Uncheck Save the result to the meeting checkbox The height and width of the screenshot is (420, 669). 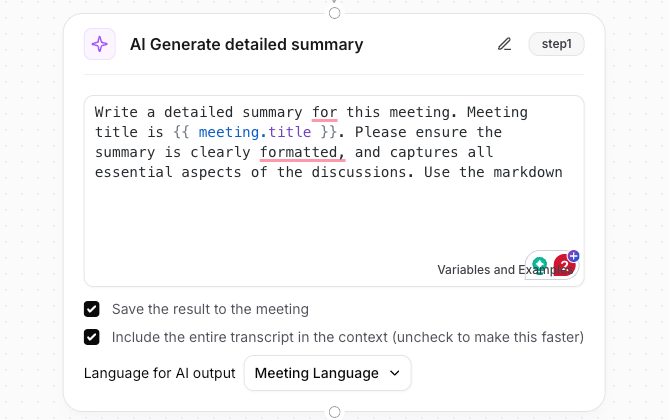(x=92, y=309)
